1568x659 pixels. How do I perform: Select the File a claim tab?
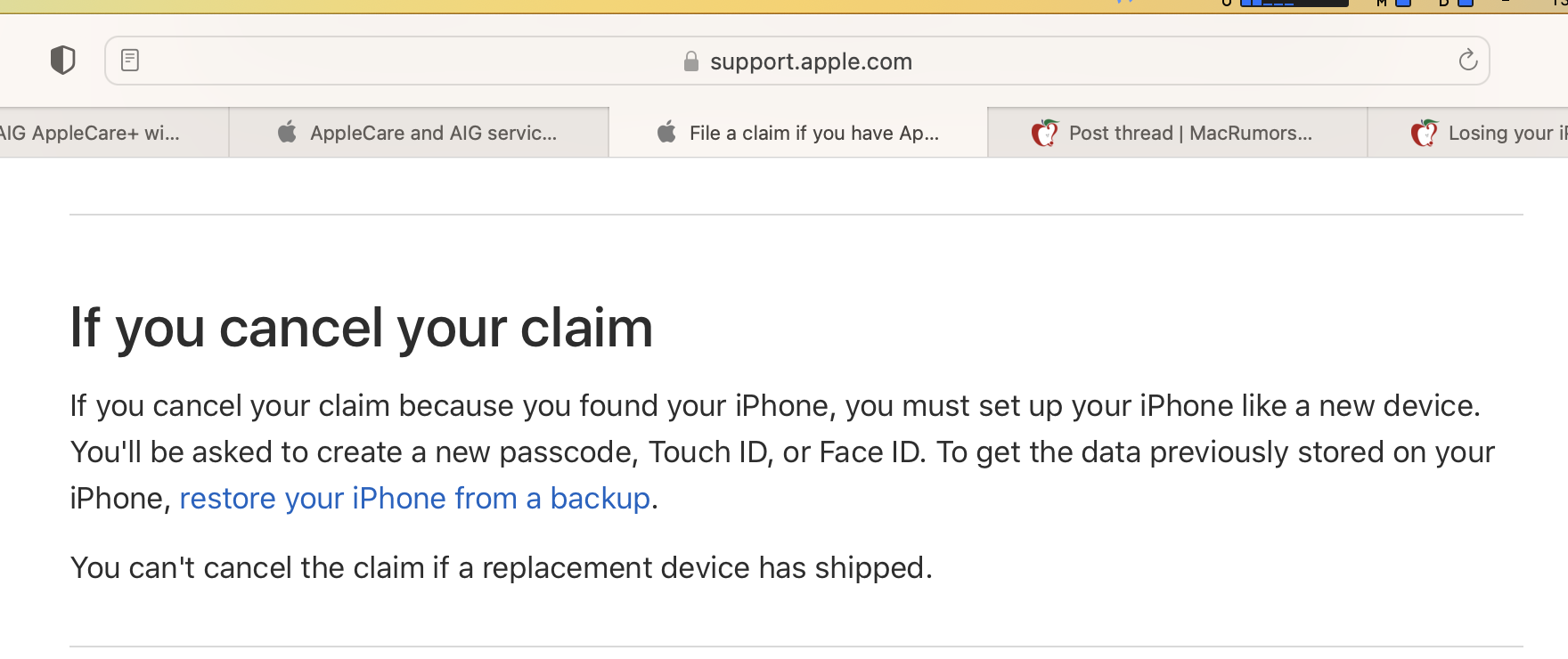click(x=813, y=133)
